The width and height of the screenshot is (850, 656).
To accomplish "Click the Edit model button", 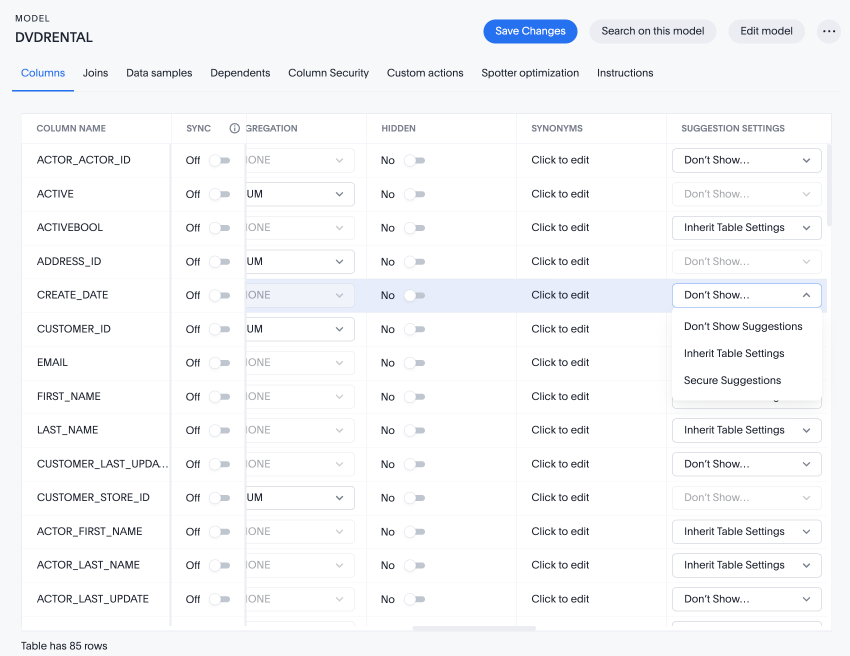I will click(x=767, y=31).
